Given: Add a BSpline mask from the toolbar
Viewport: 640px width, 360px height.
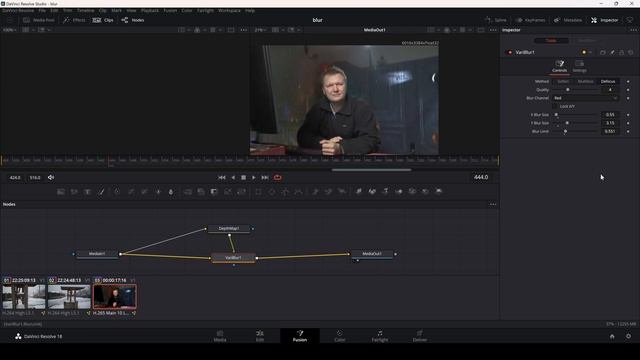Looking at the screenshot, I should pyautogui.click(x=299, y=191).
